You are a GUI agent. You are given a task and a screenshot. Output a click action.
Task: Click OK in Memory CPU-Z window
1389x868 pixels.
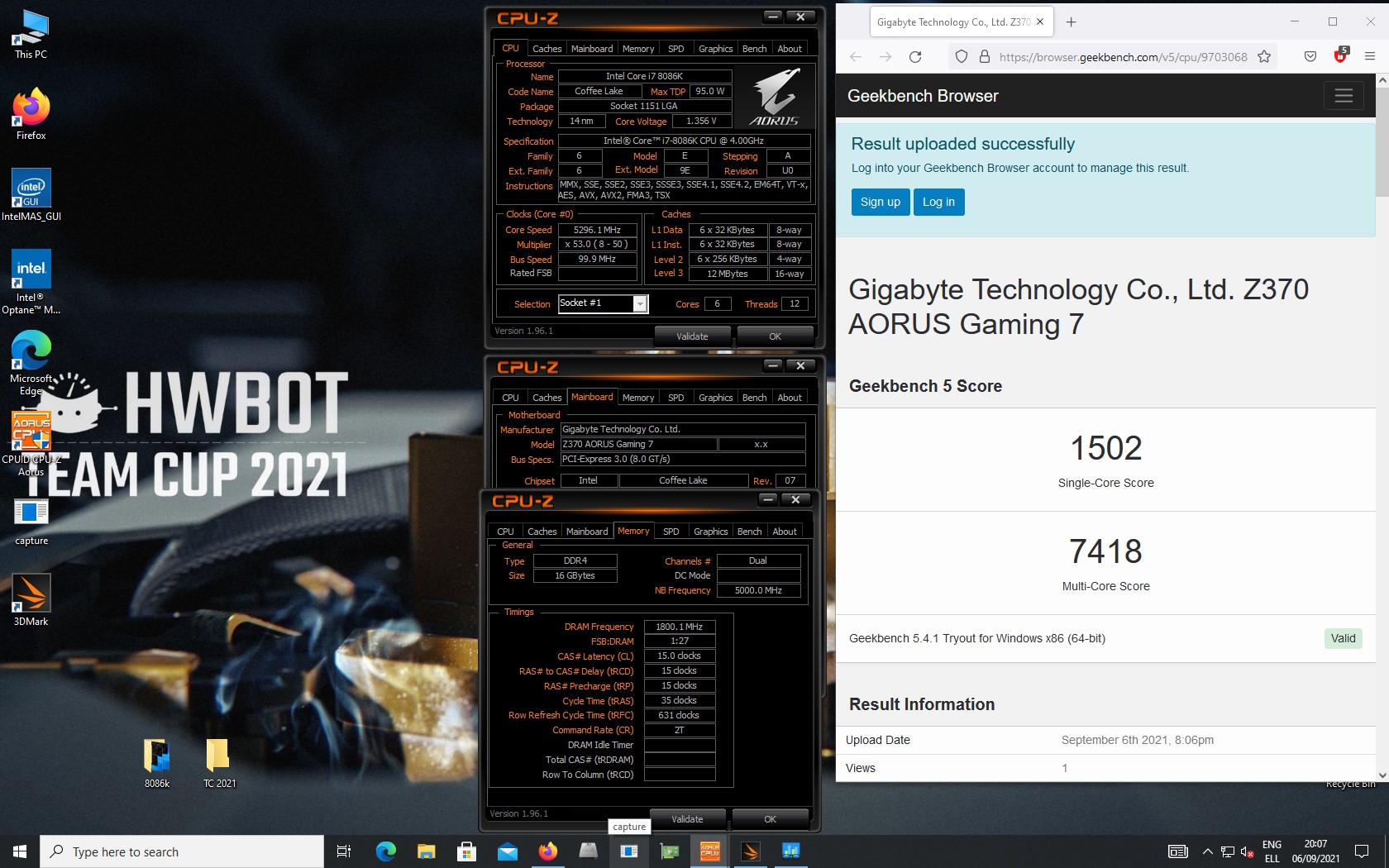(x=770, y=819)
